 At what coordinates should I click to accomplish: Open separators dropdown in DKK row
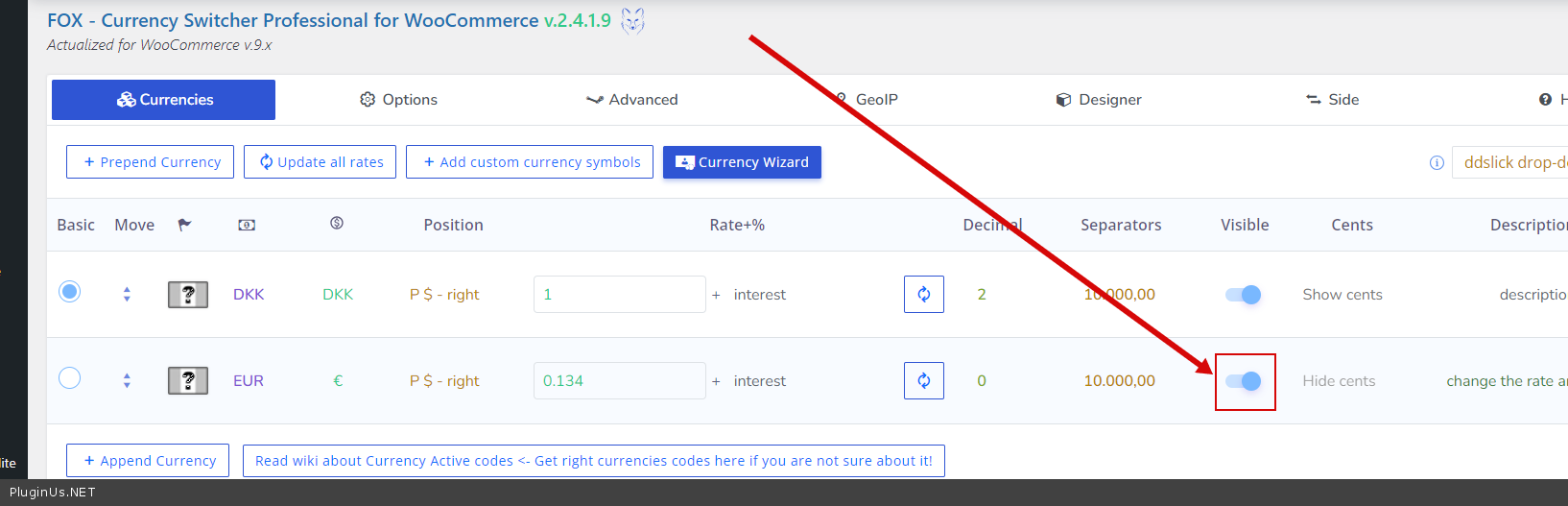(x=1120, y=295)
